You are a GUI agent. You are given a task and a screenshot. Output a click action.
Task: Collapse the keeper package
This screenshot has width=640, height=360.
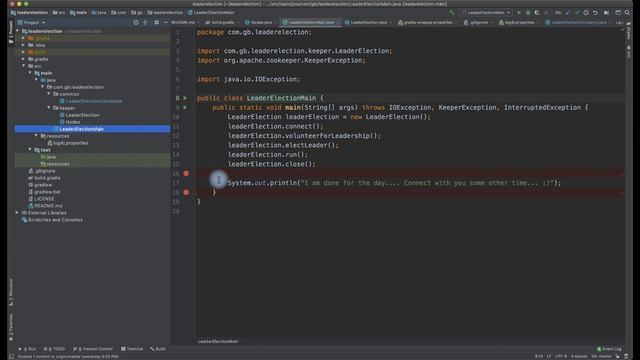point(49,108)
